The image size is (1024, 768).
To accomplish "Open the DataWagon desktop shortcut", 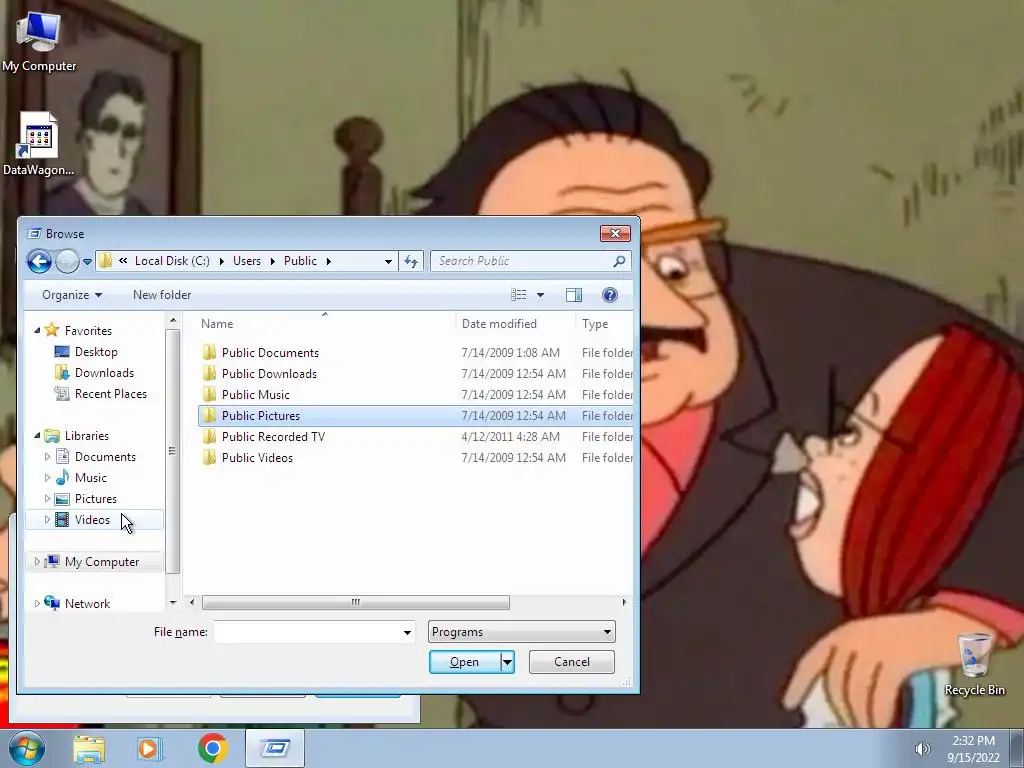I will [x=38, y=144].
